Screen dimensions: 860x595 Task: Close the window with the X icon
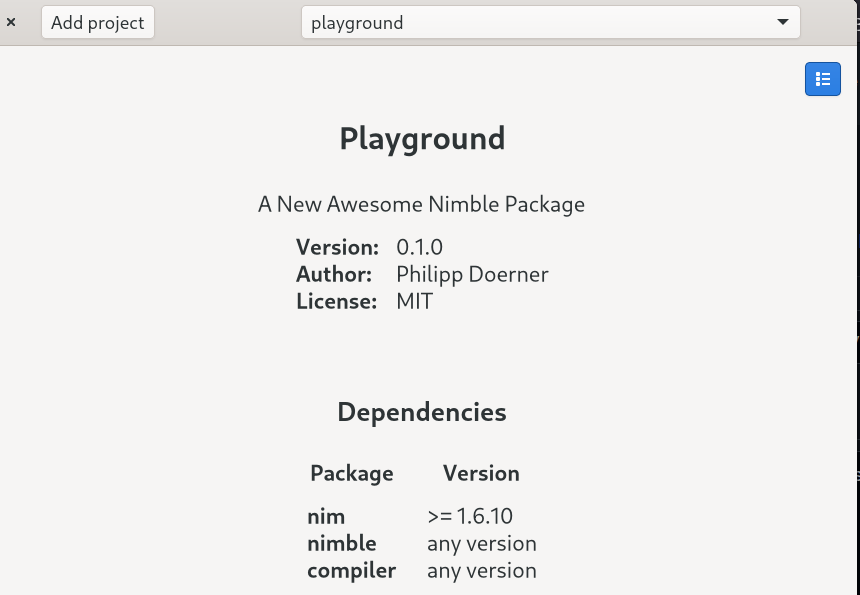click(11, 22)
